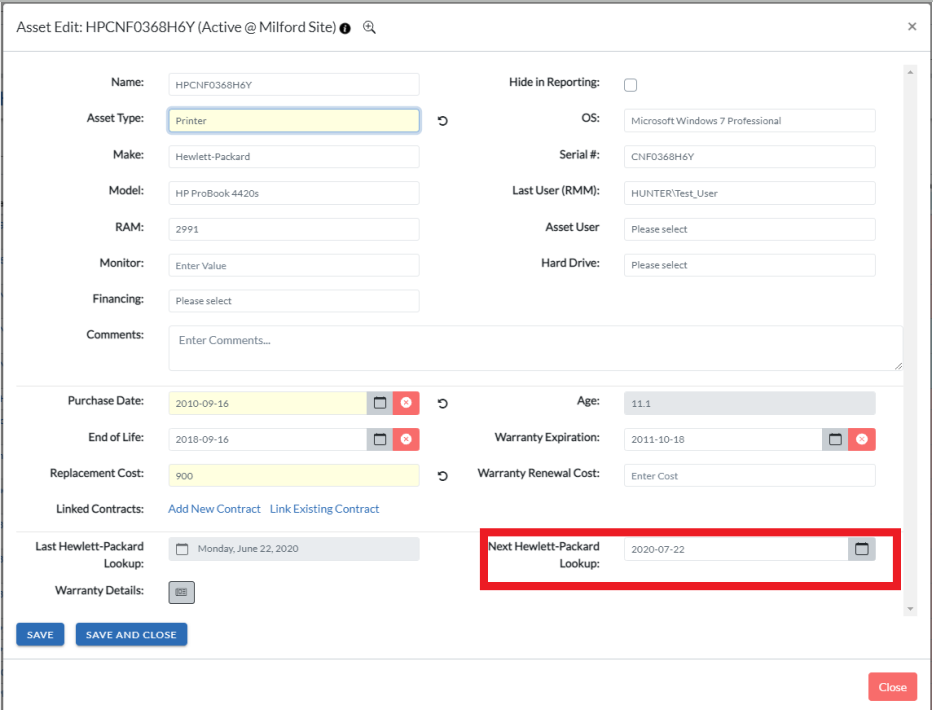Screen dimensions: 933x710
Task: Open the End of Life calendar picker
Action: pos(380,439)
